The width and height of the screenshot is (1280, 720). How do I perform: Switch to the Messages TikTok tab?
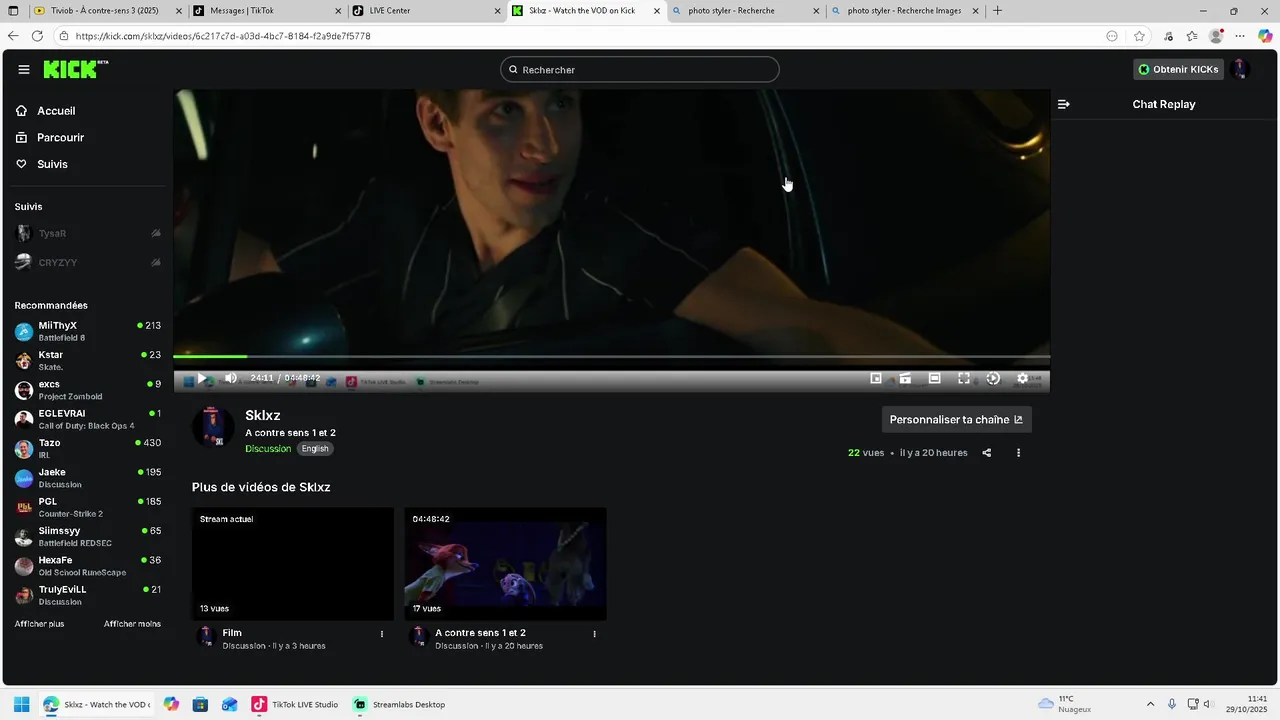coord(266,11)
